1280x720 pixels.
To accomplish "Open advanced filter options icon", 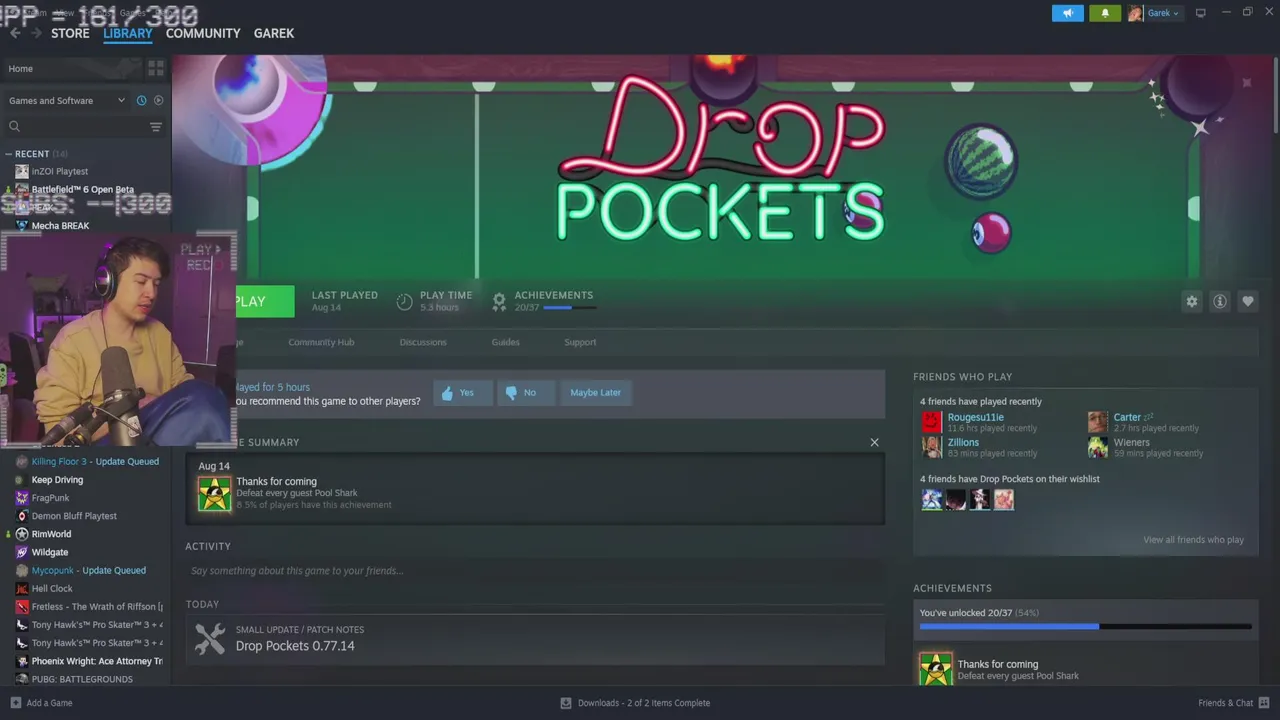I will coord(156,126).
